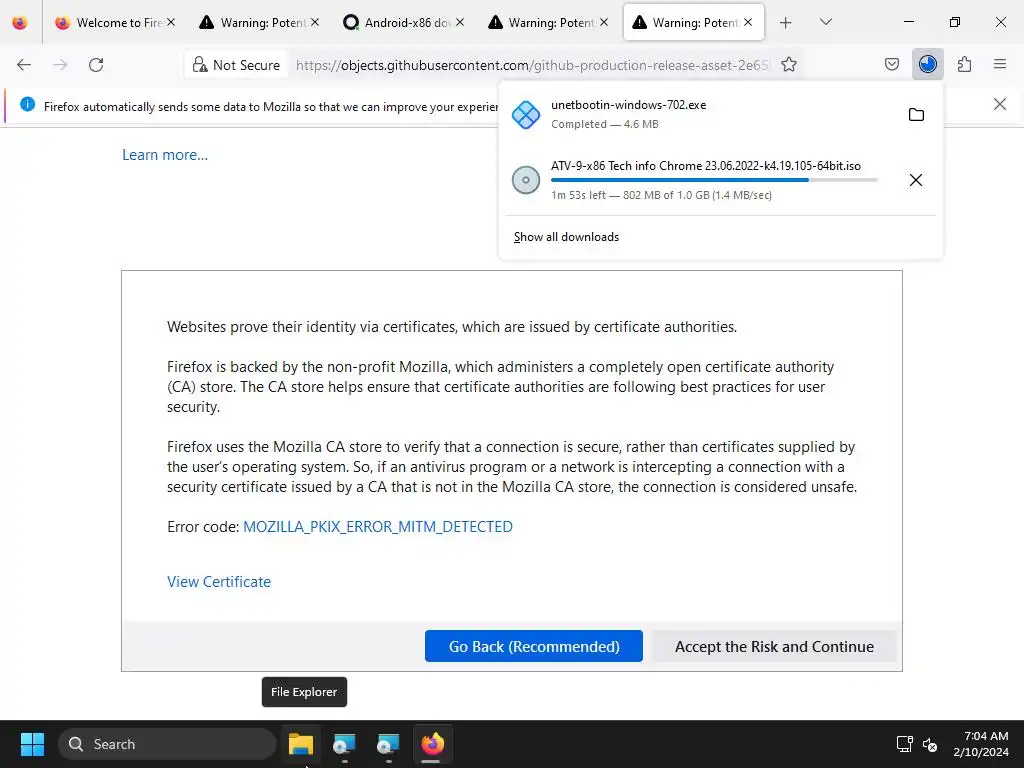Screen dimensions: 1024x768
Task: Open the clock and date flyout
Action: pos(980,744)
